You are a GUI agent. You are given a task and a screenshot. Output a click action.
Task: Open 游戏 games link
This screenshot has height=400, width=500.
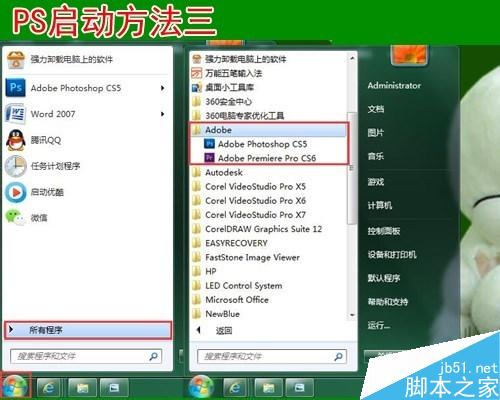pos(376,182)
